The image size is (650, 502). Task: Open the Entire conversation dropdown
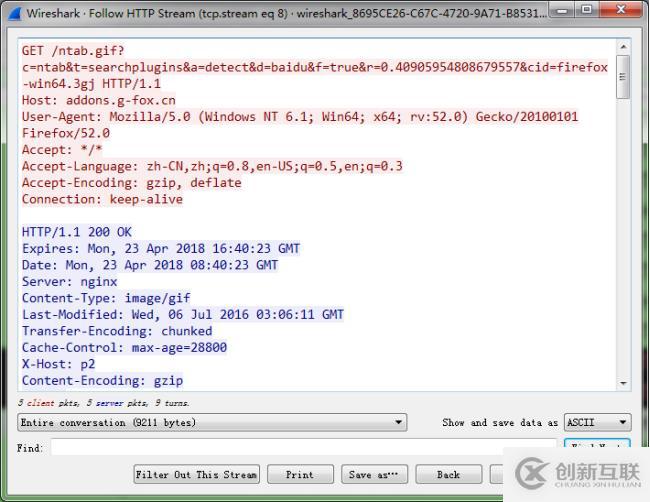click(212, 422)
